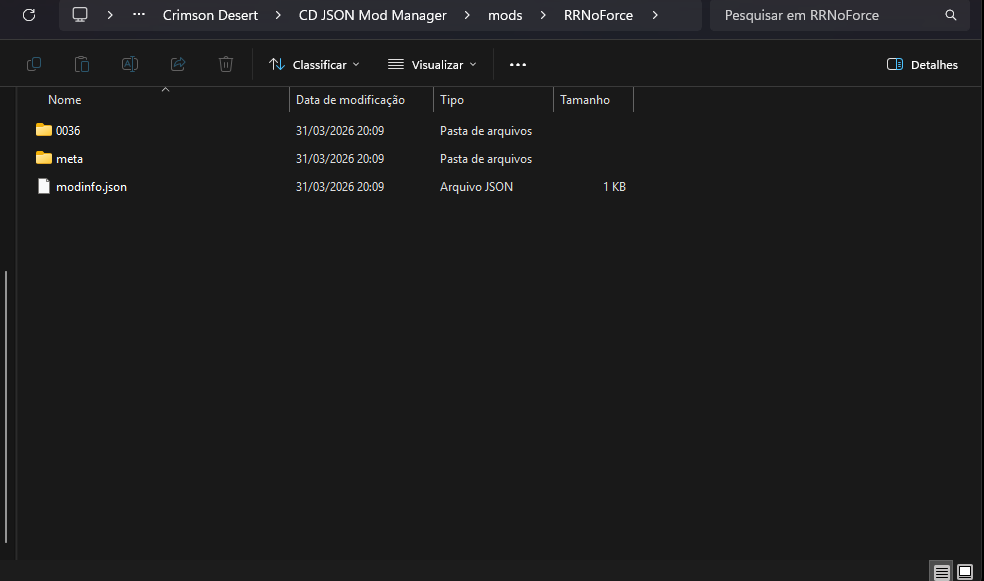
Task: Click the Paste clipboard icon in the toolbar
Action: pyautogui.click(x=82, y=64)
